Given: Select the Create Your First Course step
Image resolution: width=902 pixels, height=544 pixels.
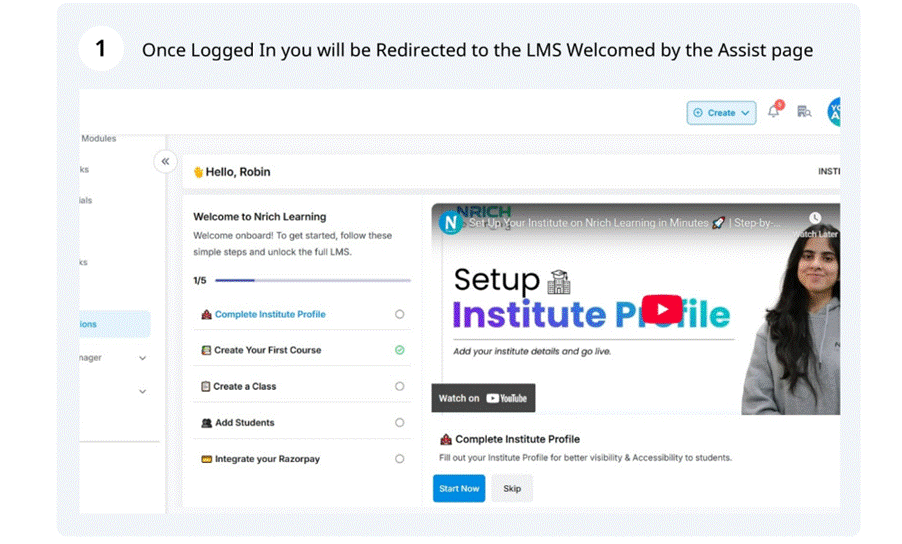Looking at the screenshot, I should coord(267,350).
